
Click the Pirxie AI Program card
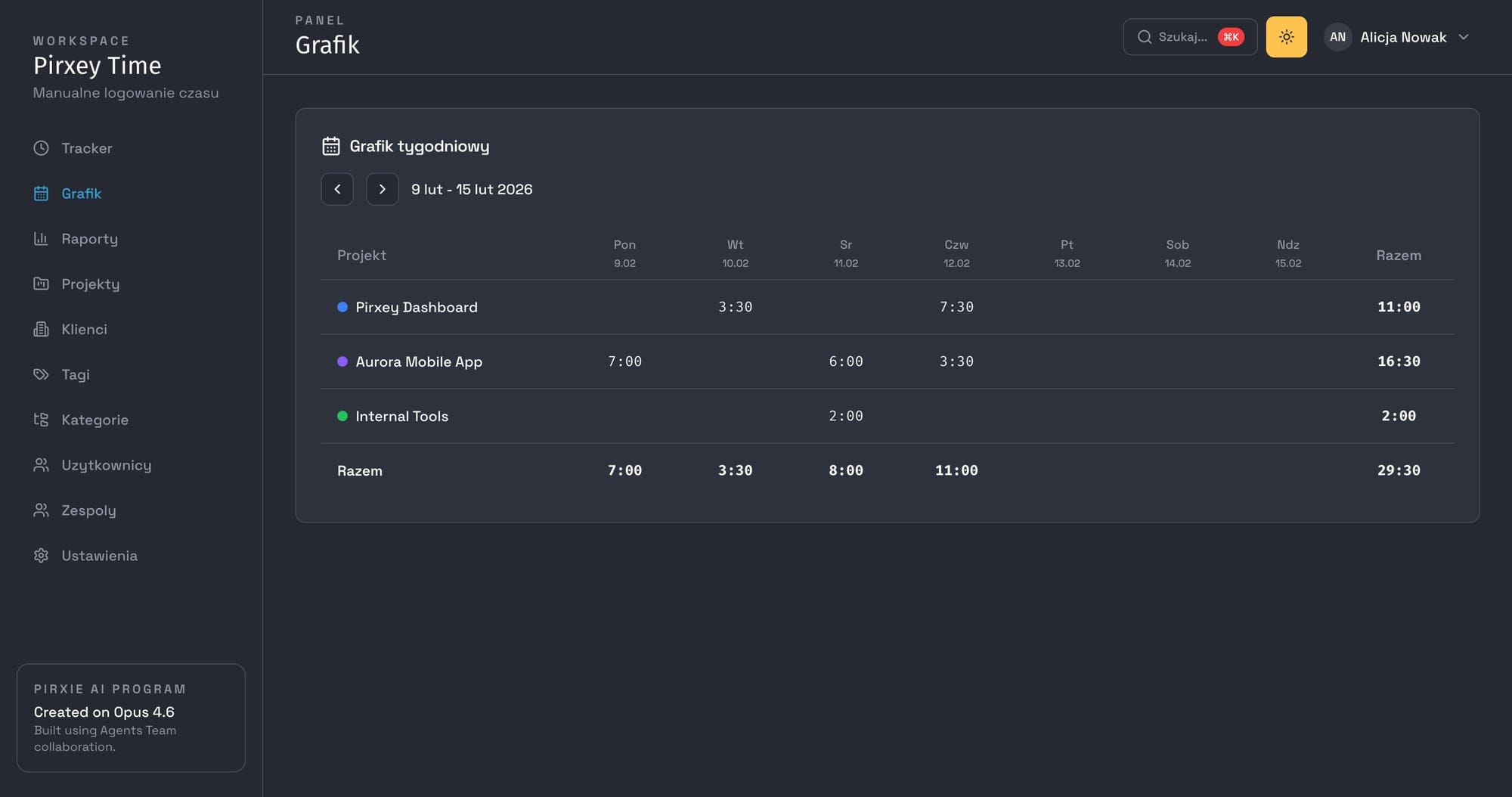tap(131, 718)
